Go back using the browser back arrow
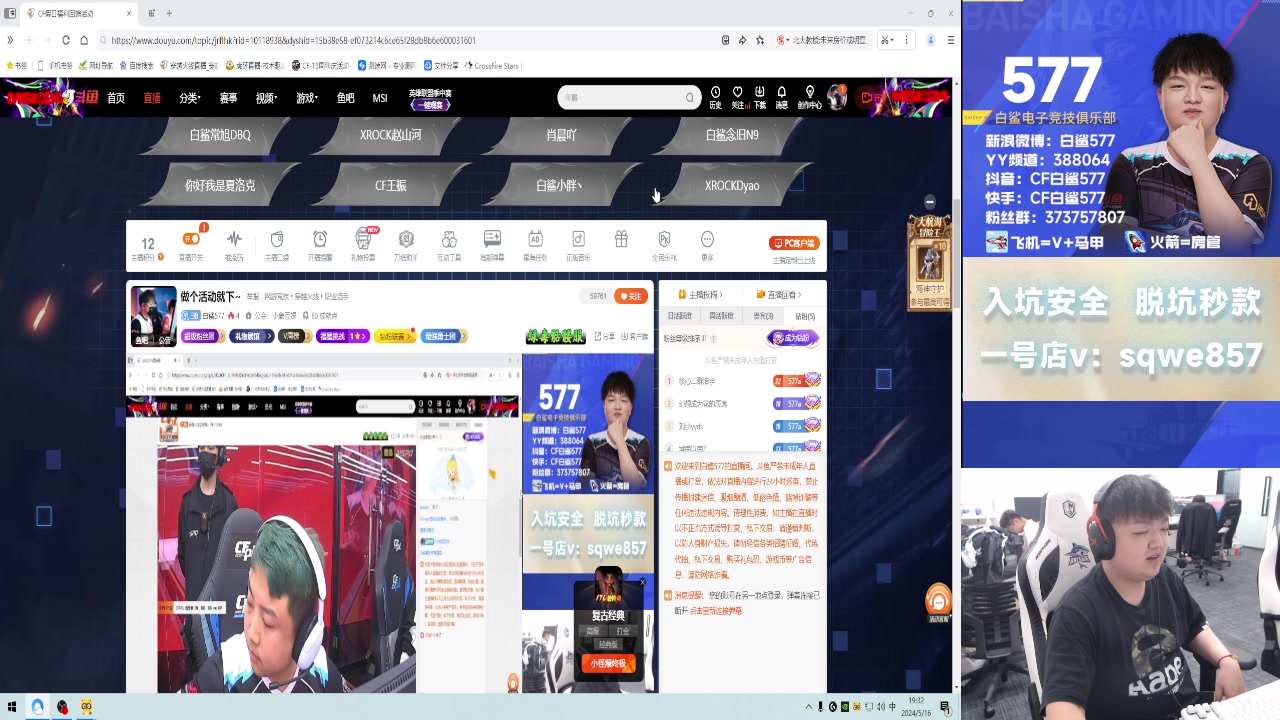Image resolution: width=1280 pixels, height=720 pixels. click(x=29, y=40)
